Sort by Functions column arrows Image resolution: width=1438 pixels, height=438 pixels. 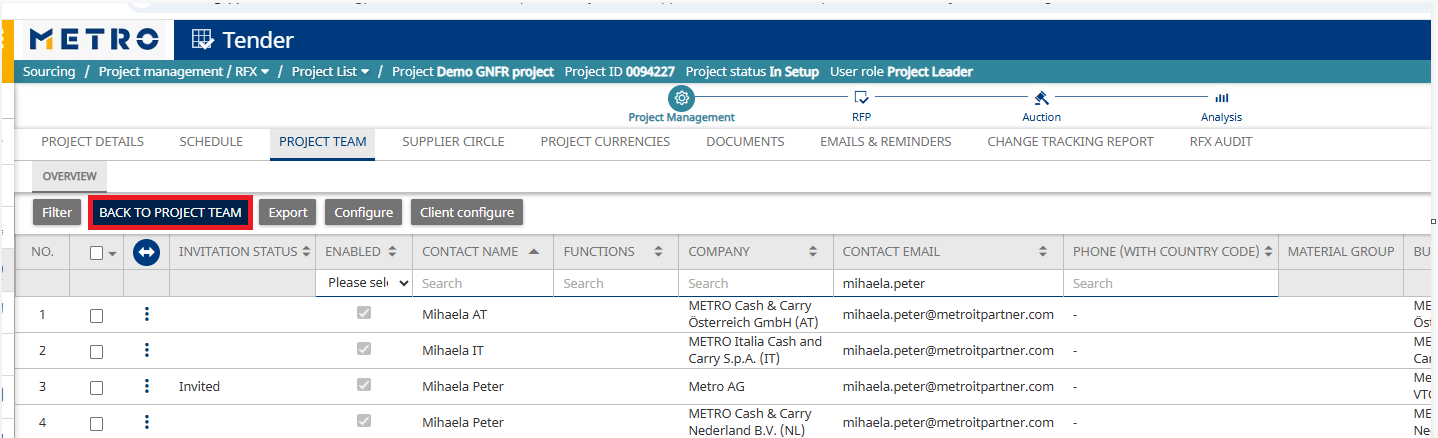click(658, 252)
